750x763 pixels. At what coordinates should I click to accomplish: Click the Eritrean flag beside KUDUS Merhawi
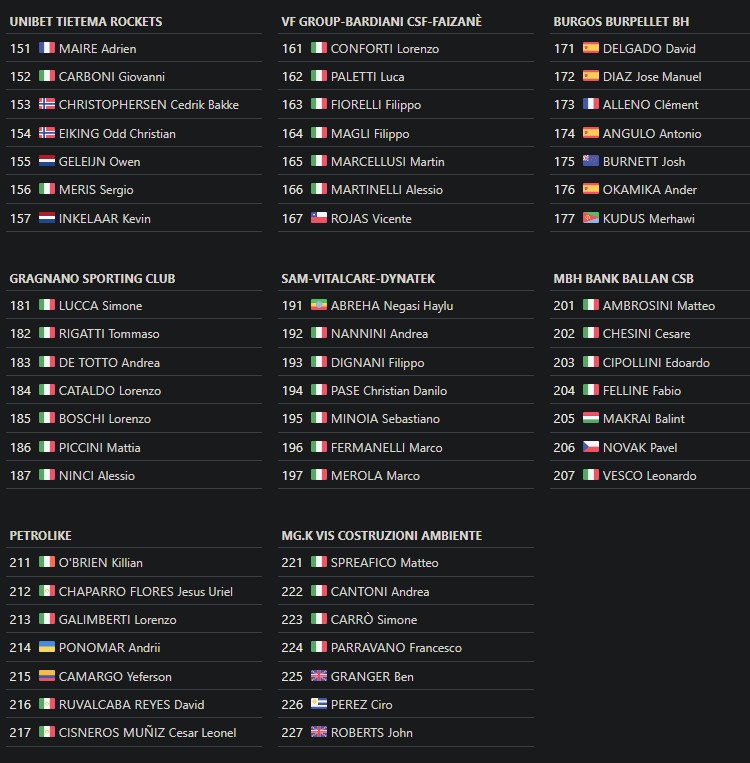591,218
